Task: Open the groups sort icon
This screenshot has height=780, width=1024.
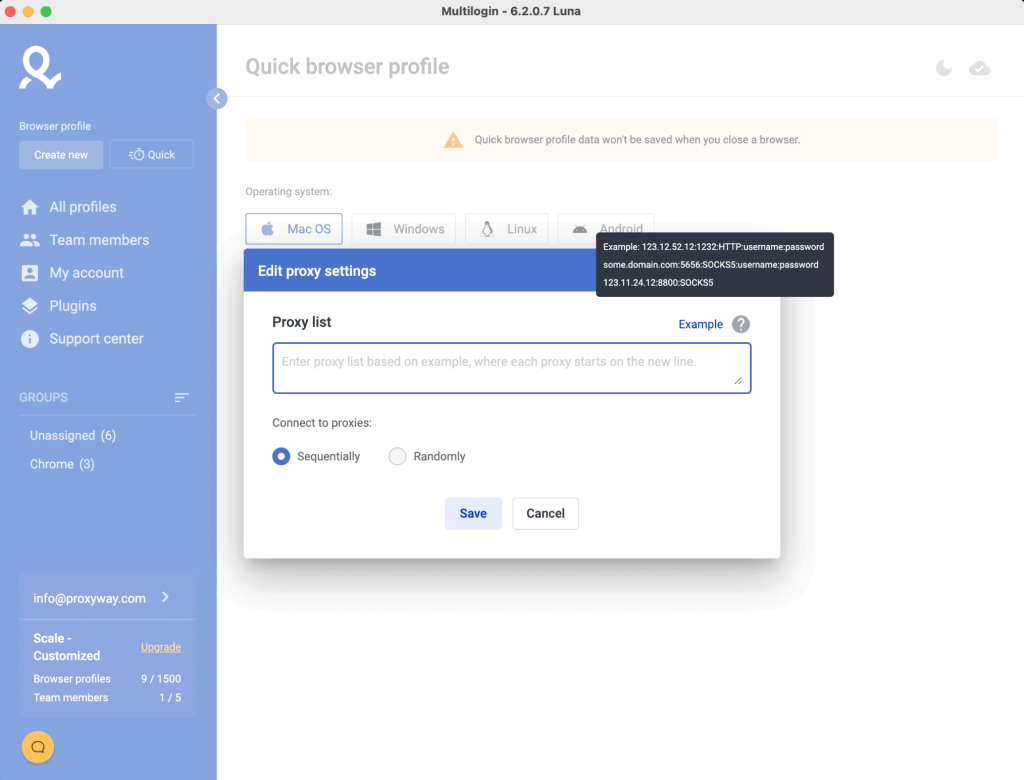Action: 182,397
